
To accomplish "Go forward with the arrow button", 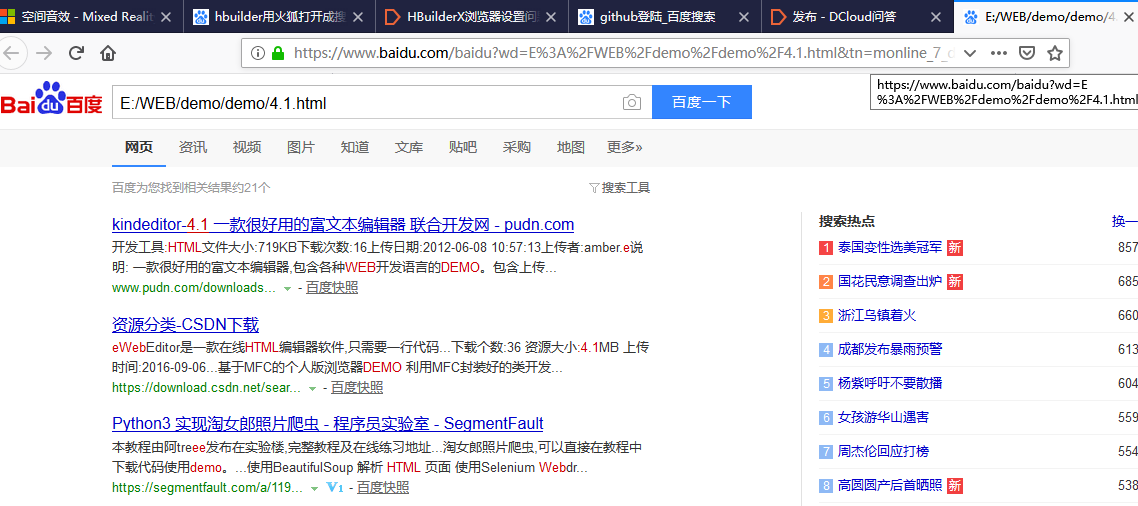I will pos(44,53).
